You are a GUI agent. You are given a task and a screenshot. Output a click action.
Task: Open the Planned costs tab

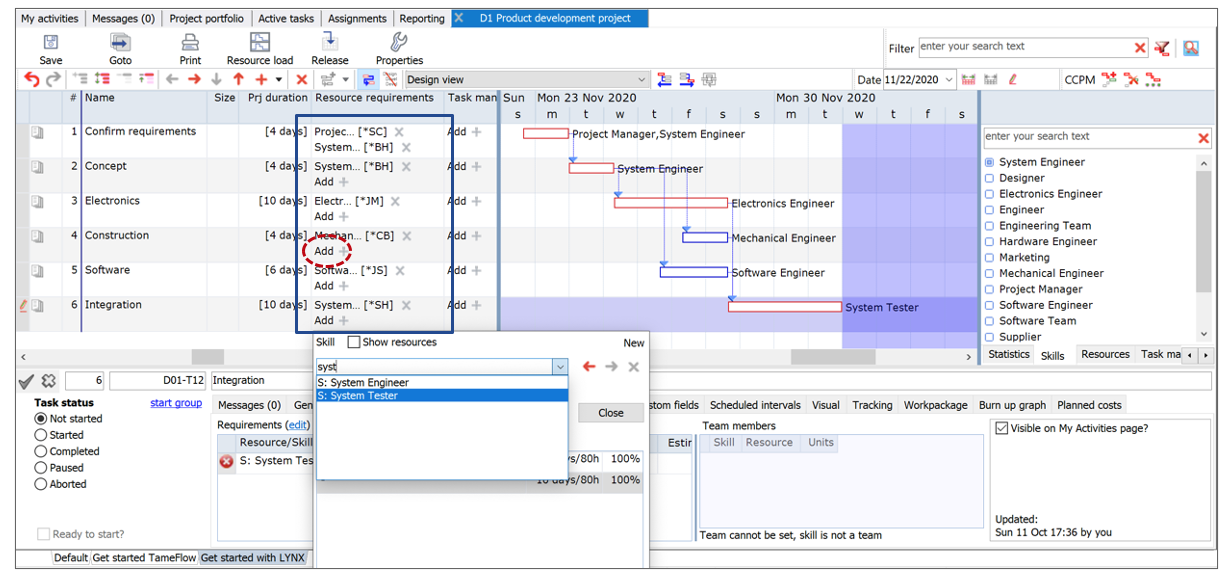[1089, 405]
